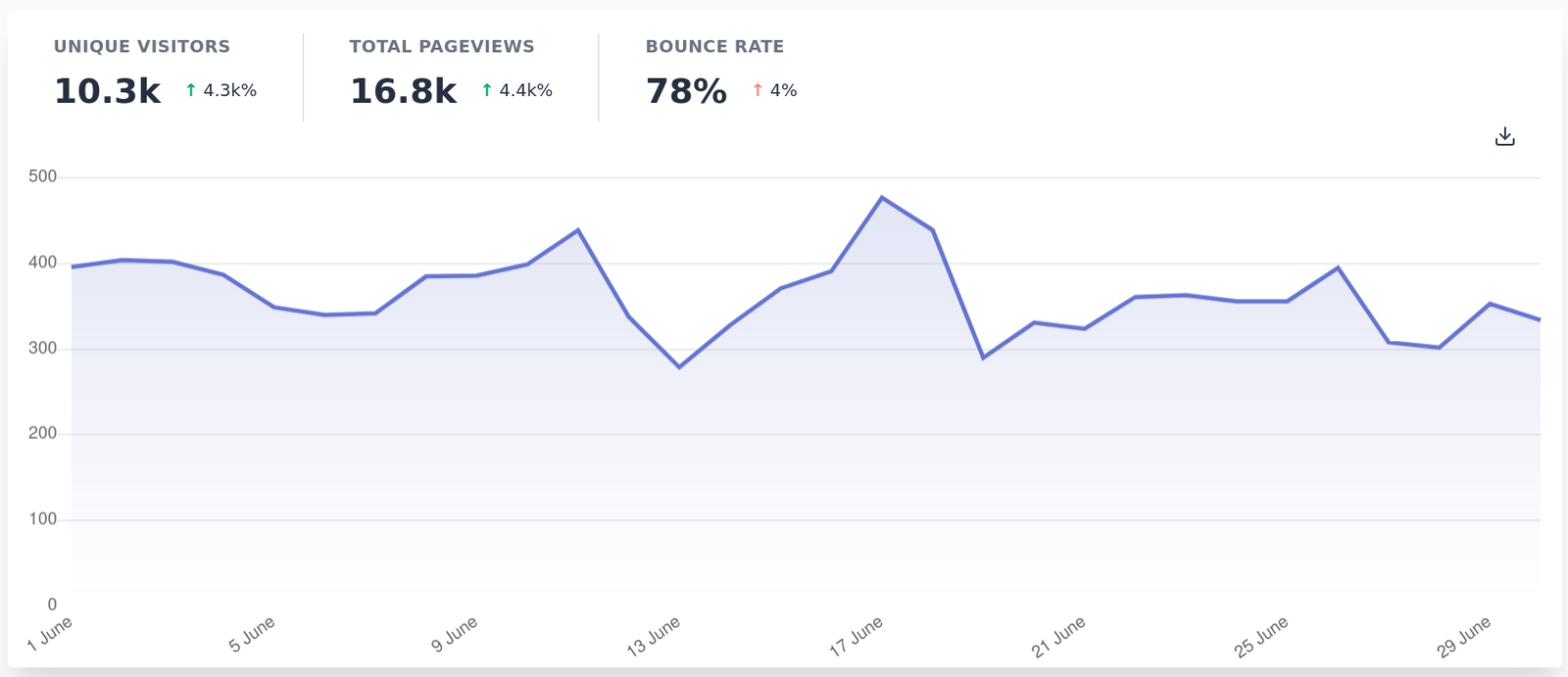Click red up arrow beside 4%
The width and height of the screenshot is (1568, 677).
pyautogui.click(x=758, y=90)
